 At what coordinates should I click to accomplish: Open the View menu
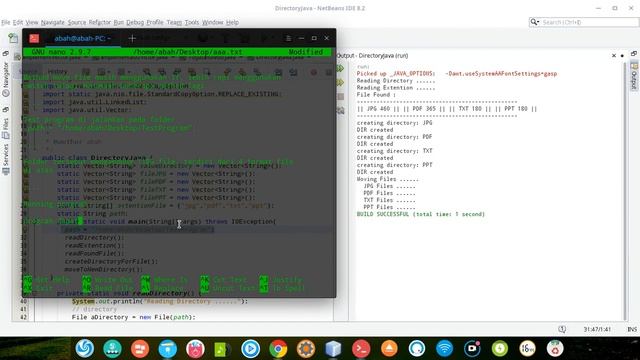32,22
